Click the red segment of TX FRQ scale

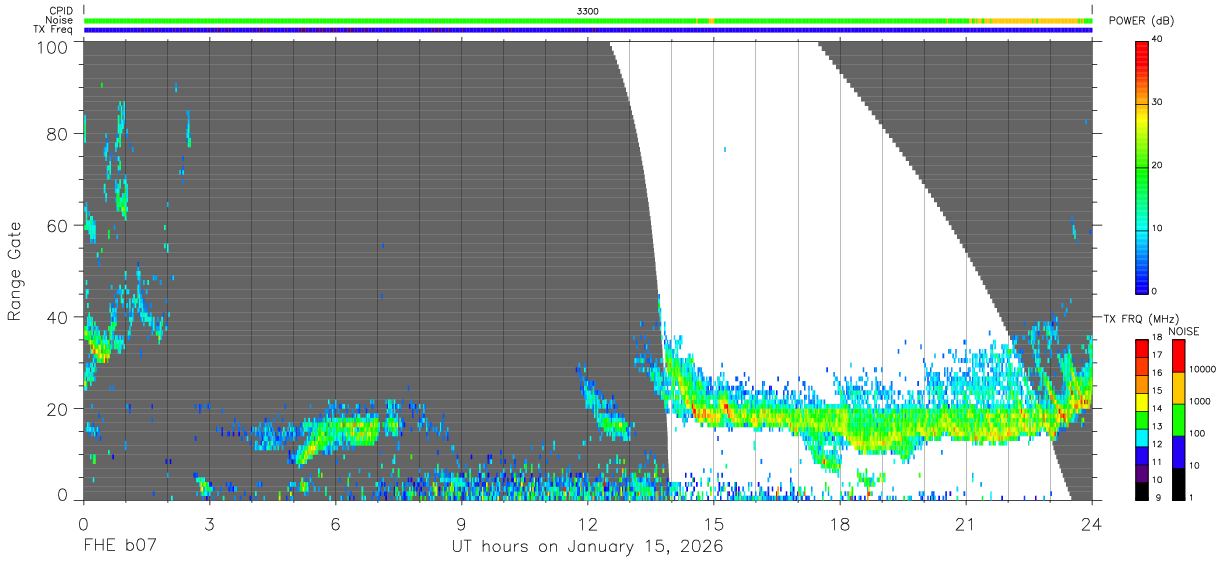tap(1142, 348)
